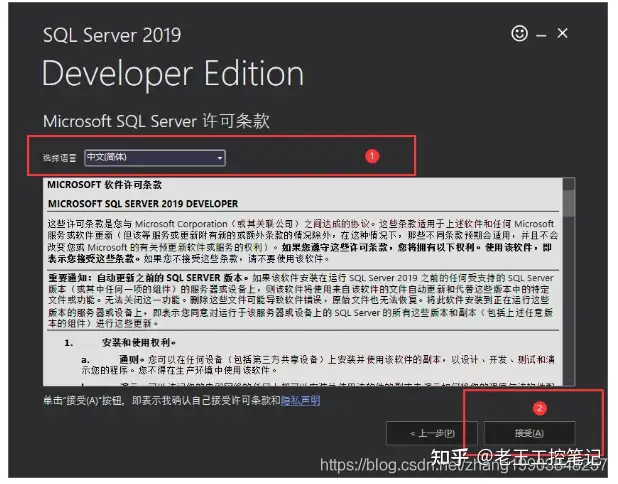Viewport: 618px width, 484px height.
Task: Click the bold text 重要通知
Action: coord(68,277)
